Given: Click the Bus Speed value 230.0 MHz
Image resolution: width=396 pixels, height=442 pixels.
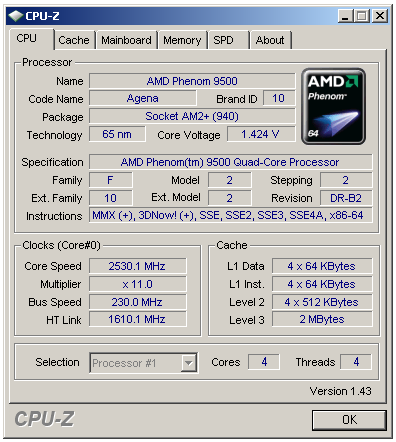Looking at the screenshot, I should tap(138, 302).
